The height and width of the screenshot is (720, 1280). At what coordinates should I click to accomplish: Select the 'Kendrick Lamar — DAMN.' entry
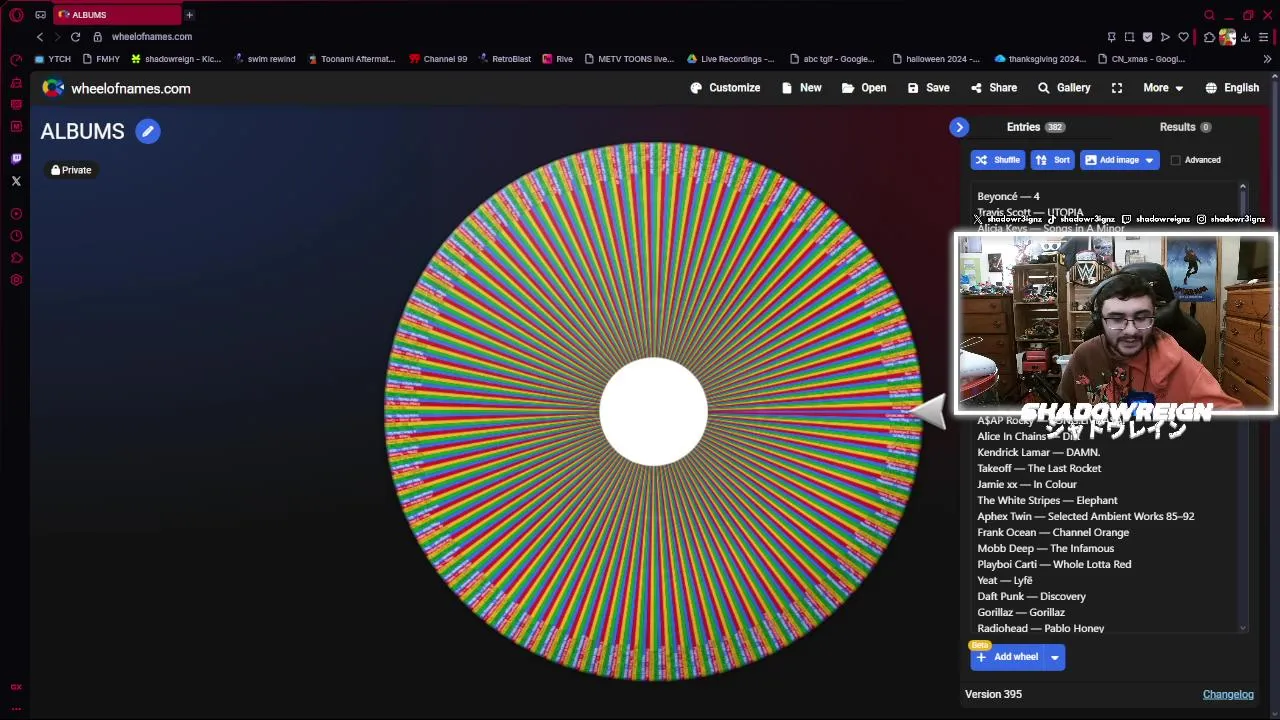[x=1038, y=452]
